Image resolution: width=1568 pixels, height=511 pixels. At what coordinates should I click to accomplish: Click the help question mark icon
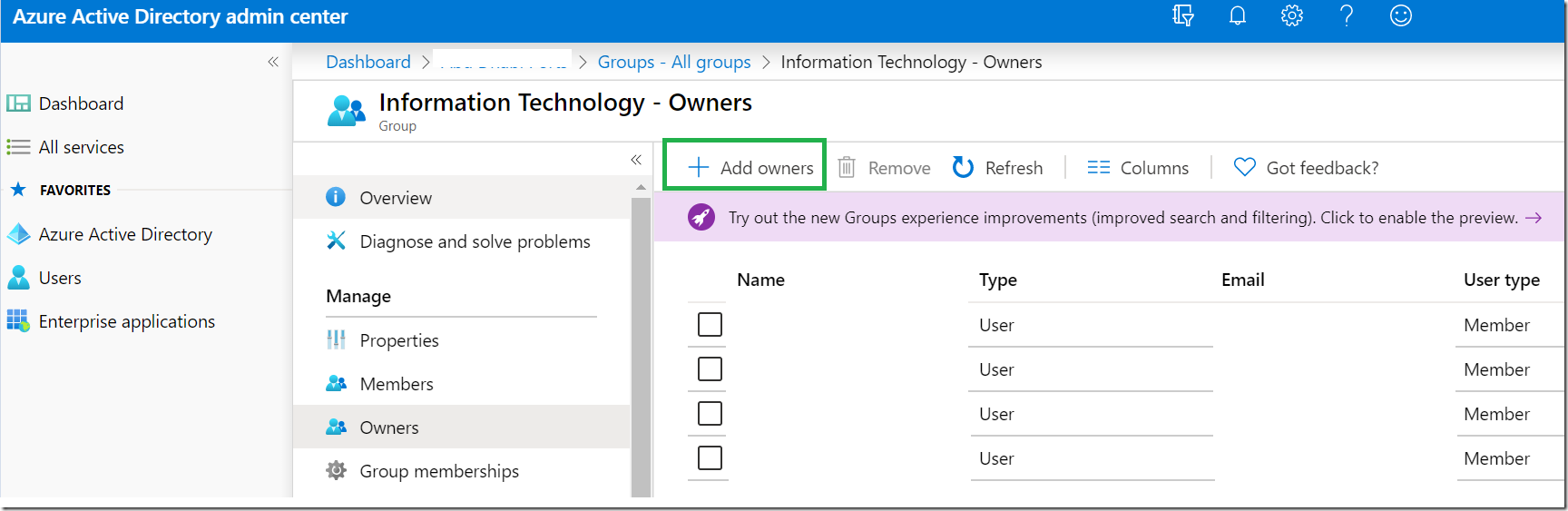pyautogui.click(x=1347, y=15)
